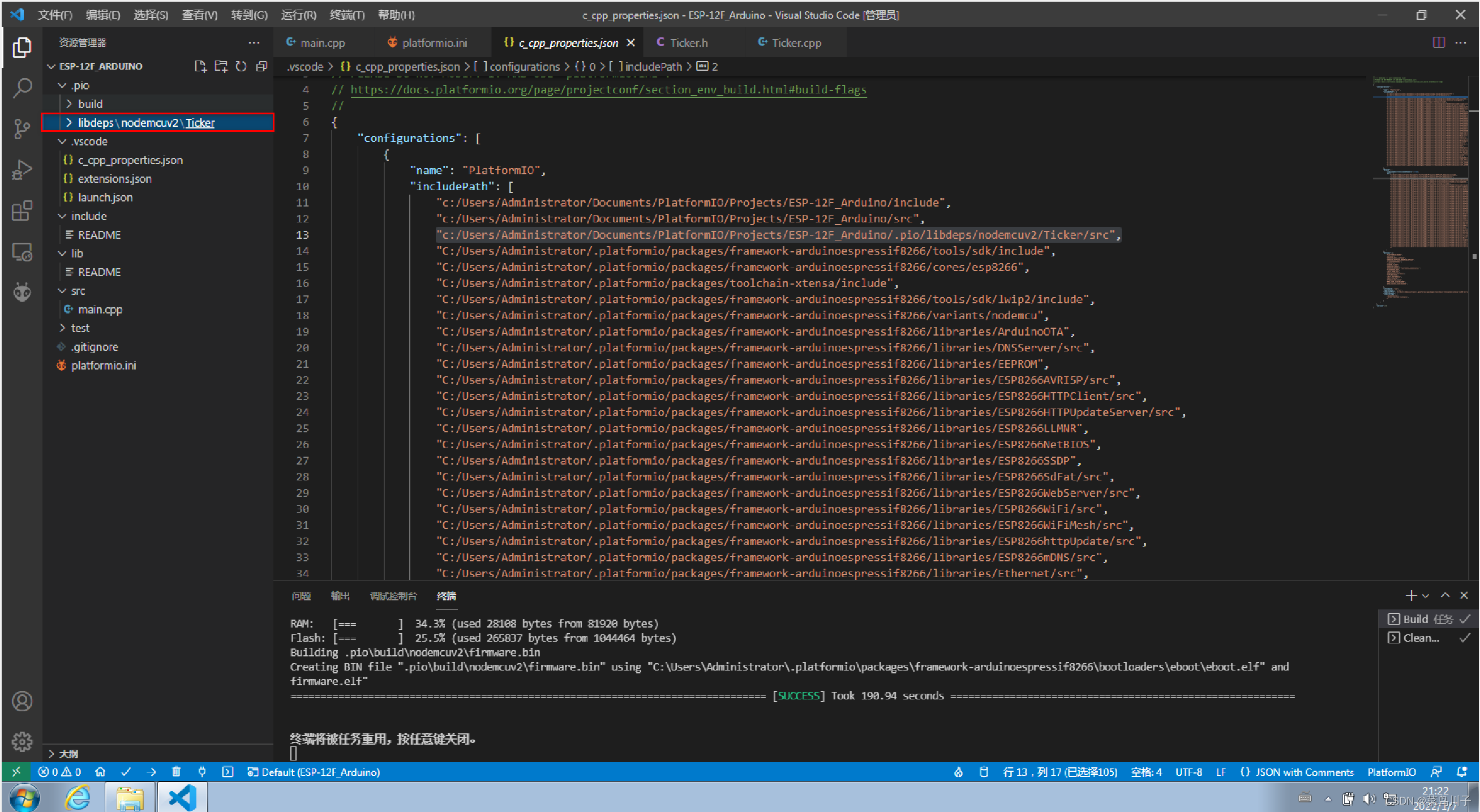Maximize the terminal panel with up chevron
Image resolution: width=1480 pixels, height=812 pixels.
pyautogui.click(x=1445, y=595)
